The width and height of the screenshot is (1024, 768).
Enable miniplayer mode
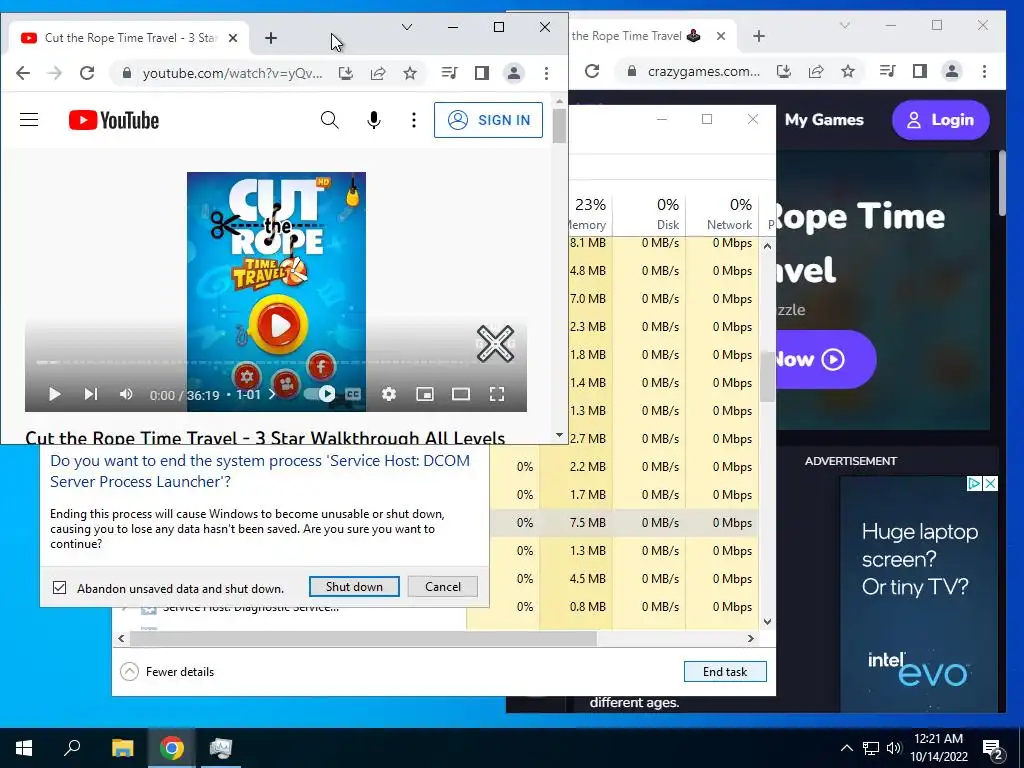425,394
